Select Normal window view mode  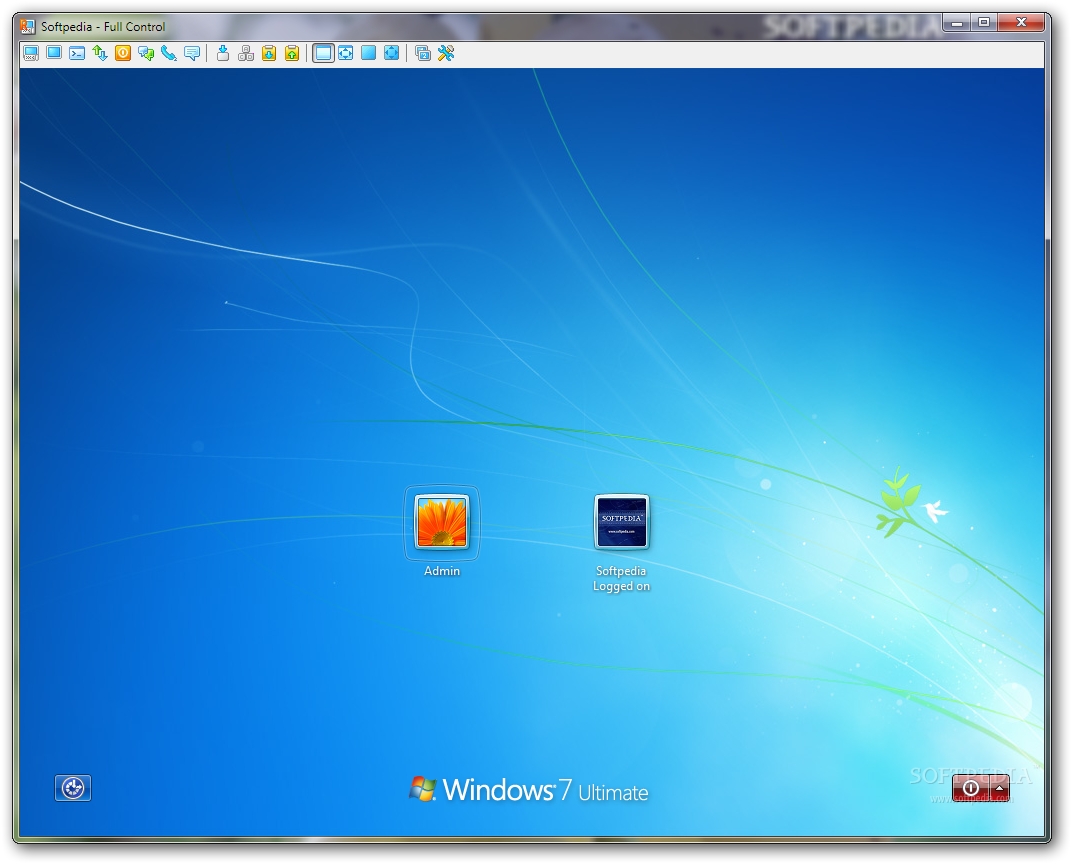click(323, 53)
